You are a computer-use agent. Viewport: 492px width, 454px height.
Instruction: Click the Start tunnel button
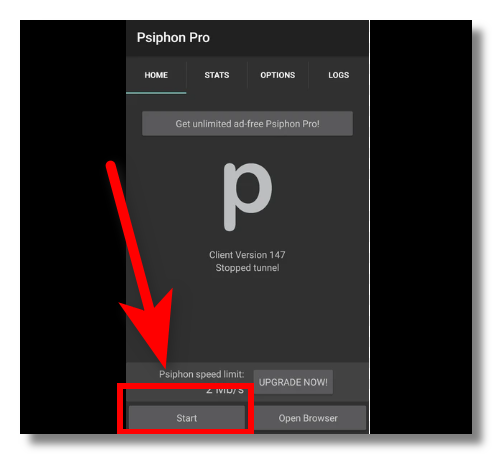(187, 418)
